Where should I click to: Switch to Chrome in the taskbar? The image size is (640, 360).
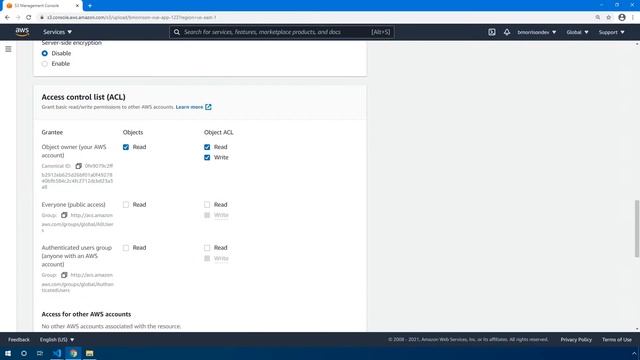pyautogui.click(x=73, y=353)
